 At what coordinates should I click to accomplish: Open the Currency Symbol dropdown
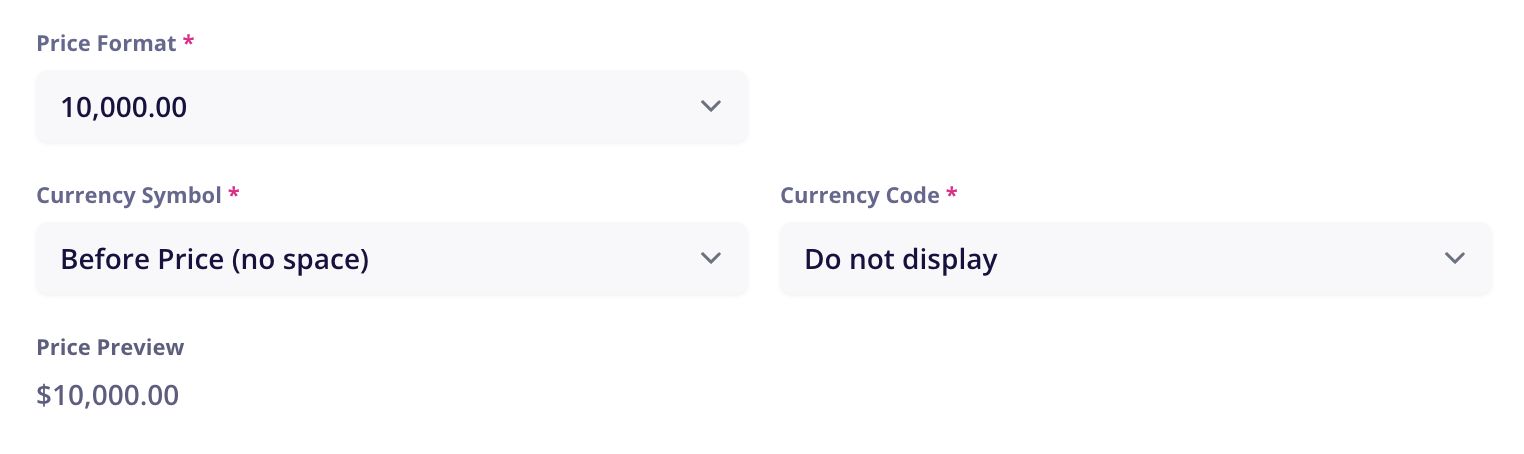point(391,258)
